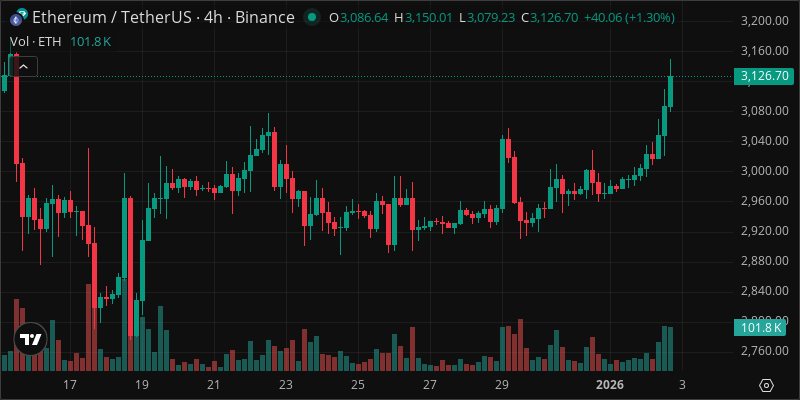Click the date label 21 on time axis

click(214, 384)
